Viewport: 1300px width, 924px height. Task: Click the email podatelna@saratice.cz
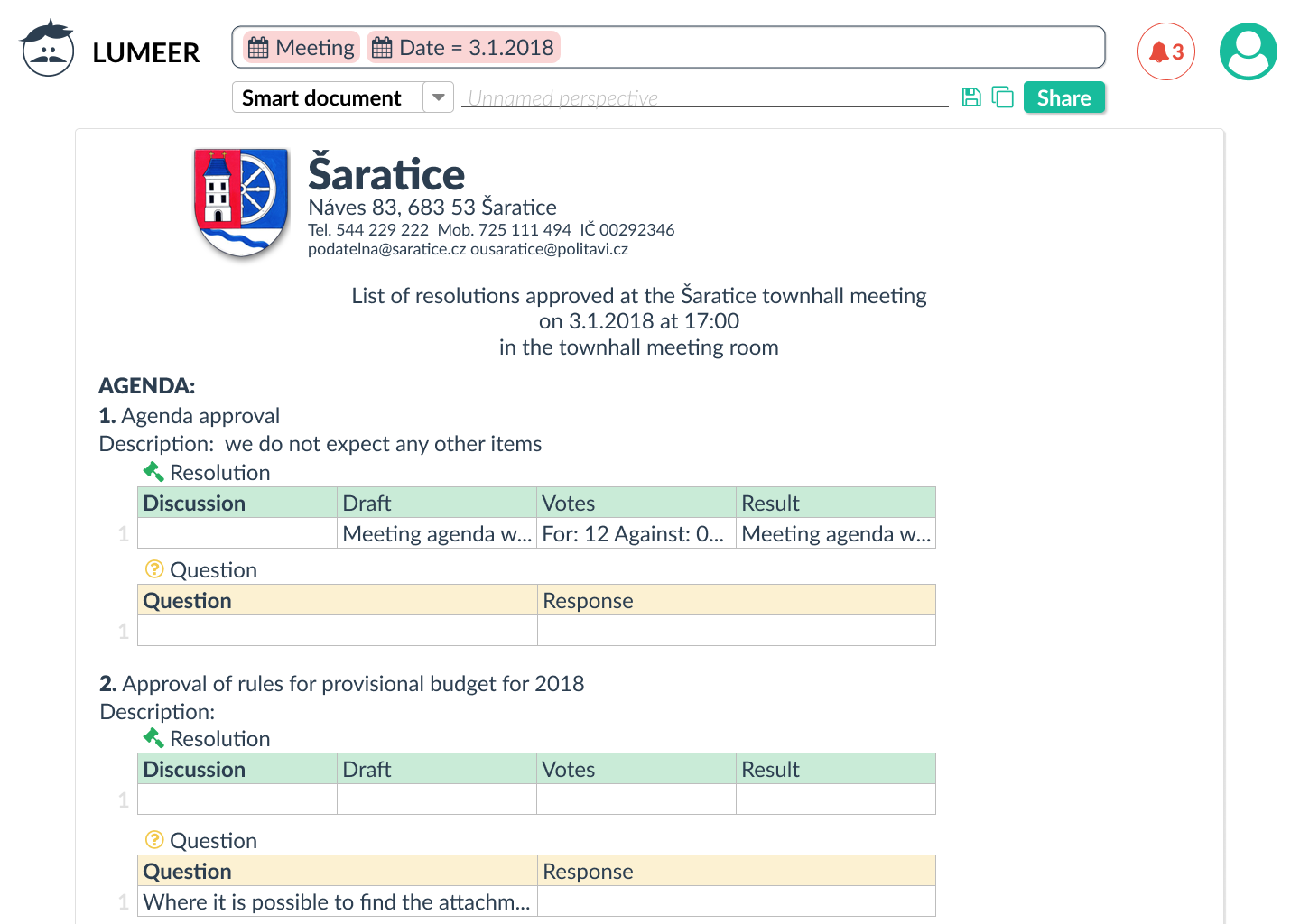387,249
